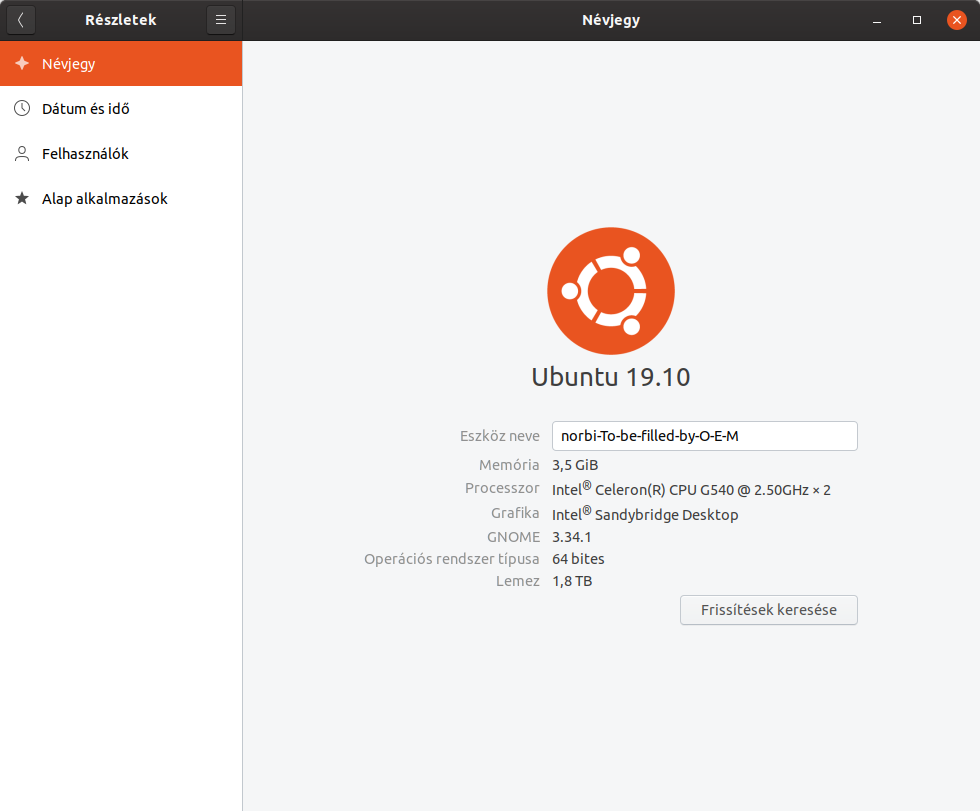Click the processor value Intel Celeron G540
The image size is (980, 811).
pyautogui.click(x=691, y=489)
